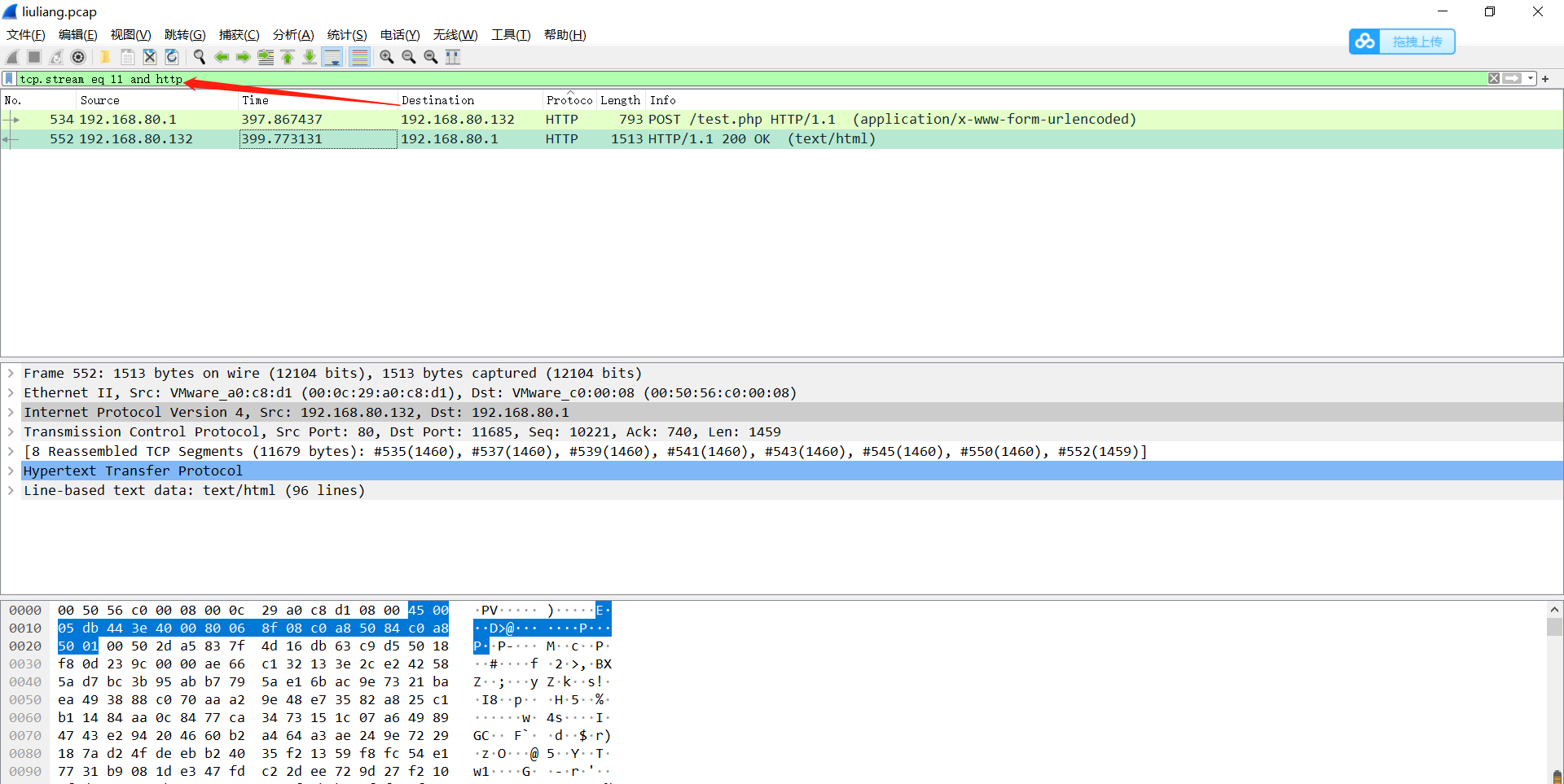
Task: Open the 文件(F) menu
Action: pyautogui.click(x=24, y=35)
